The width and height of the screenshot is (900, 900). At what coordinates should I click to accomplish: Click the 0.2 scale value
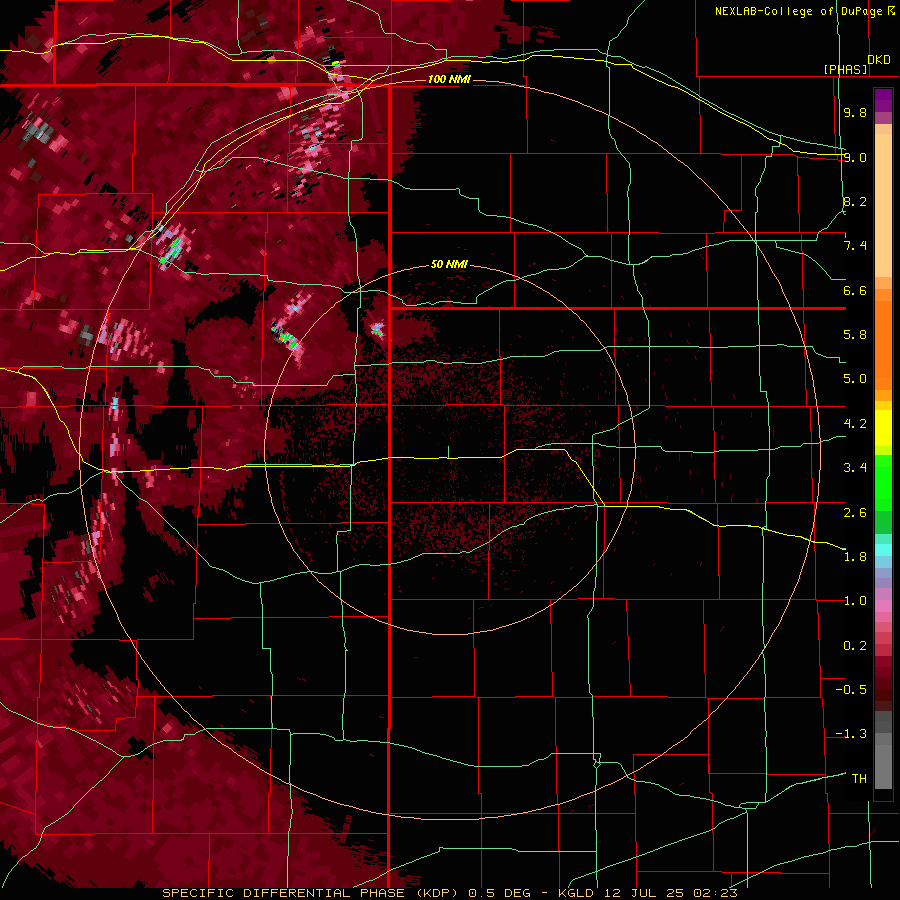point(855,646)
